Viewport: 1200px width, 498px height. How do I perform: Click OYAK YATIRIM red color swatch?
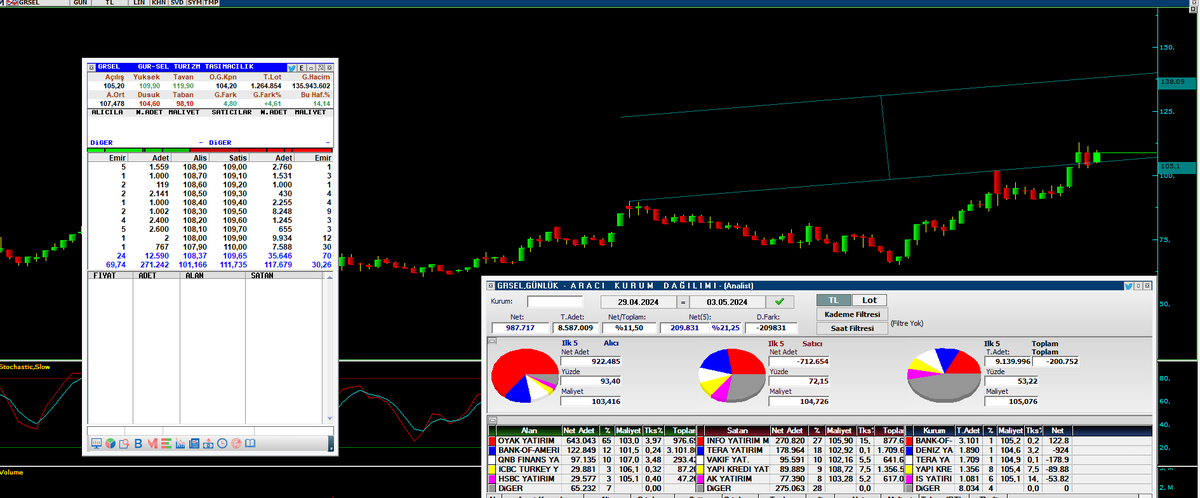coord(492,441)
